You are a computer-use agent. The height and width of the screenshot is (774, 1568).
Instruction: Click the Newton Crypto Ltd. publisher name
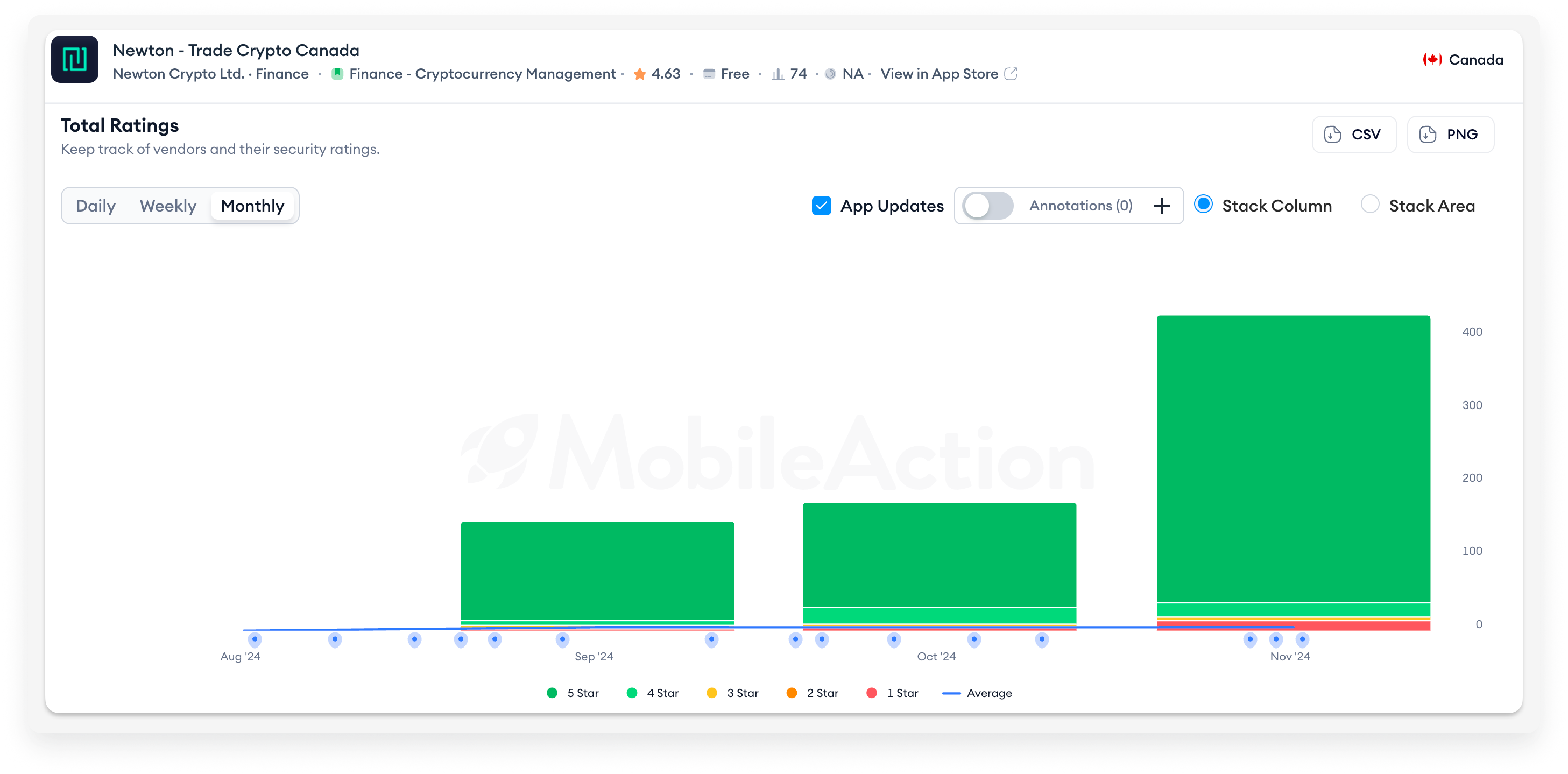[178, 74]
